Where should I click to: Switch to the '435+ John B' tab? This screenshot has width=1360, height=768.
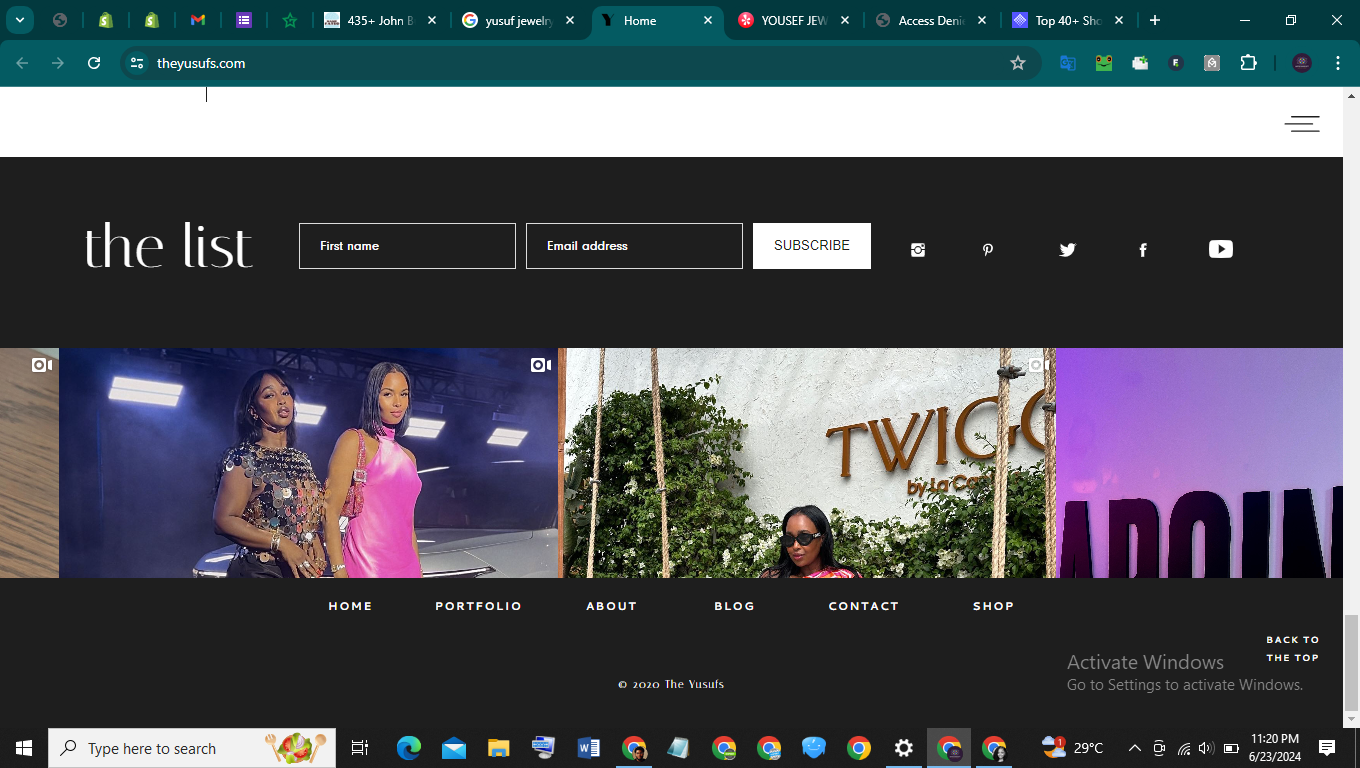pyautogui.click(x=381, y=20)
